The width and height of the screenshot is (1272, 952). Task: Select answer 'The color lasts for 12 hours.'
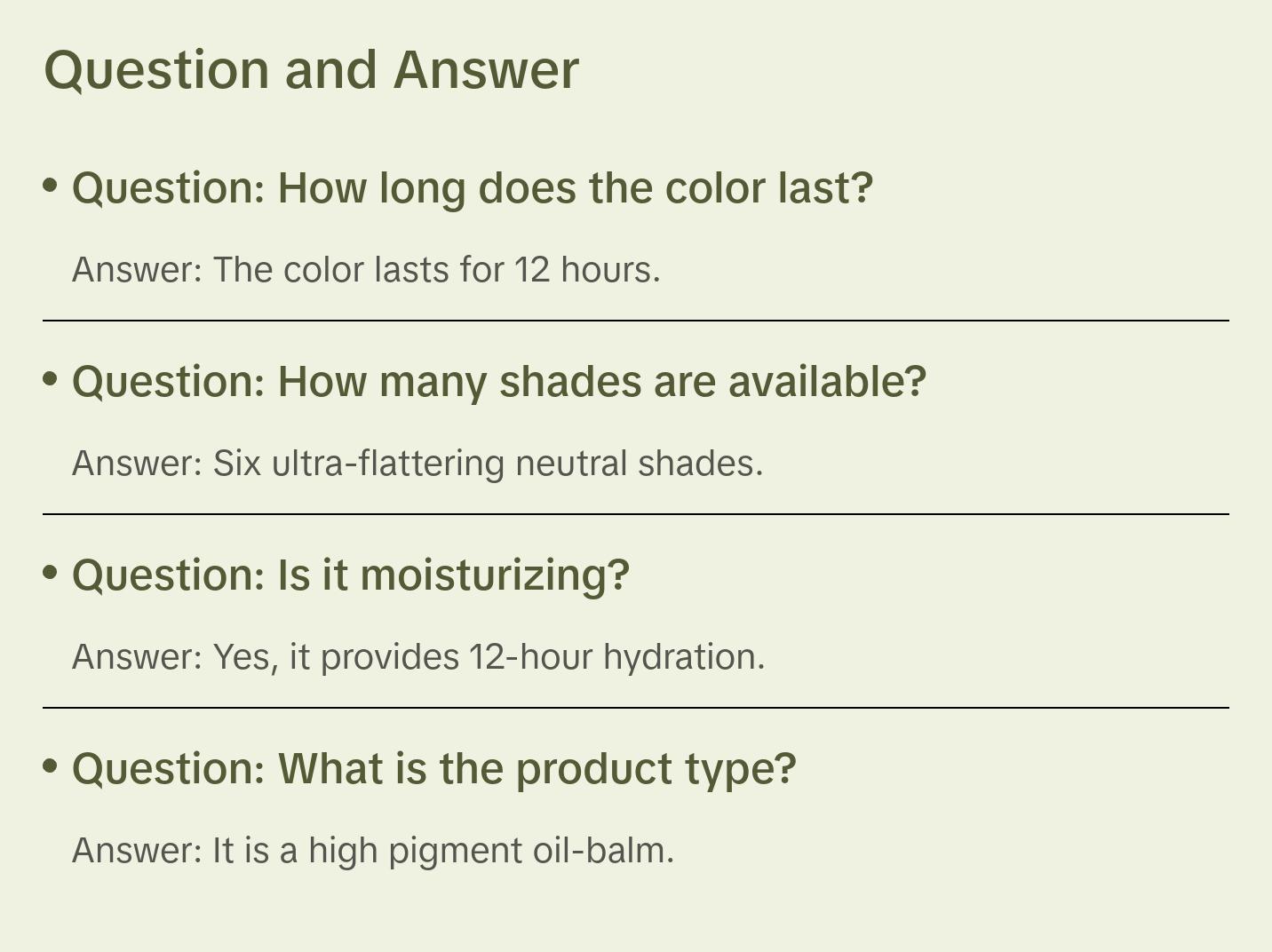click(x=366, y=270)
